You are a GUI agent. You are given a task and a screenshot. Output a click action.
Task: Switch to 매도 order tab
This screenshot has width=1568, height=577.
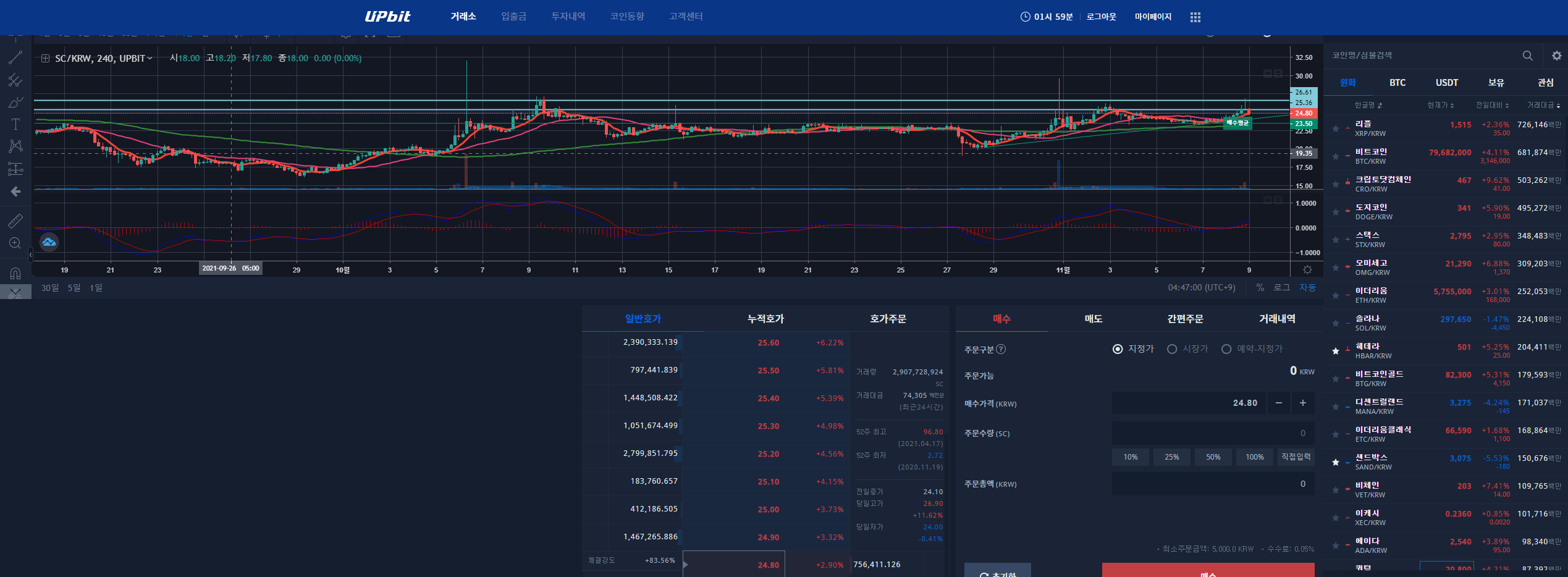1094,319
